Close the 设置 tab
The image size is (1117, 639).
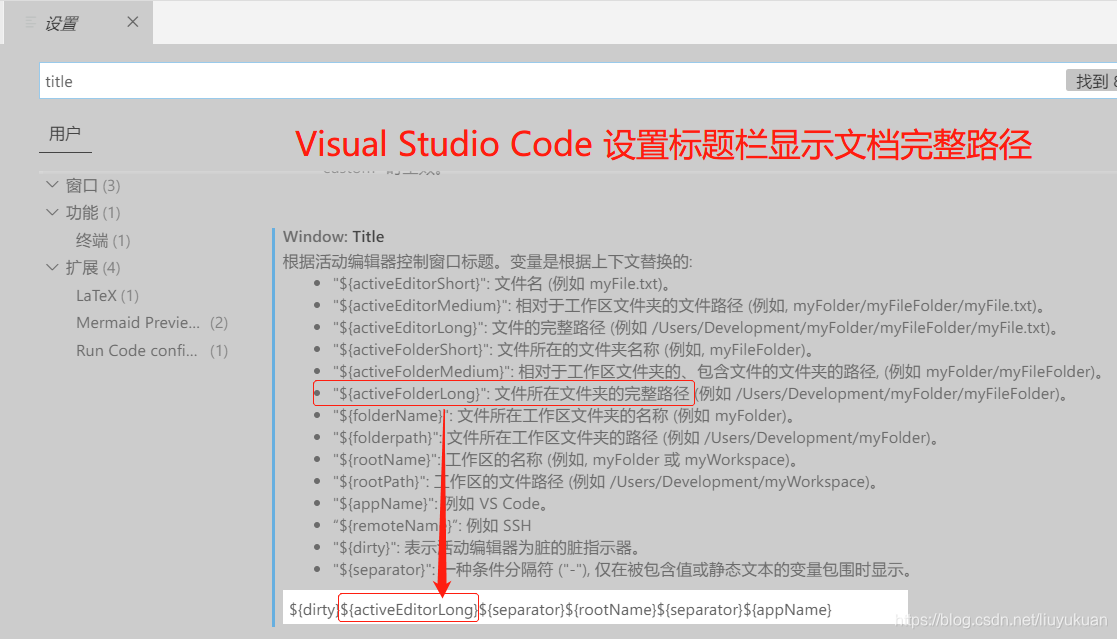click(x=133, y=22)
